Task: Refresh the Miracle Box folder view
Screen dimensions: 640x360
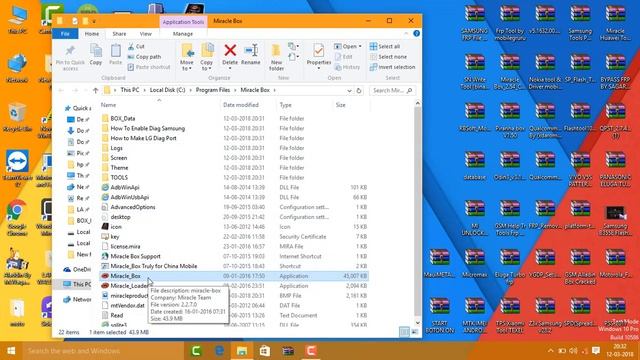Action: [x=359, y=90]
